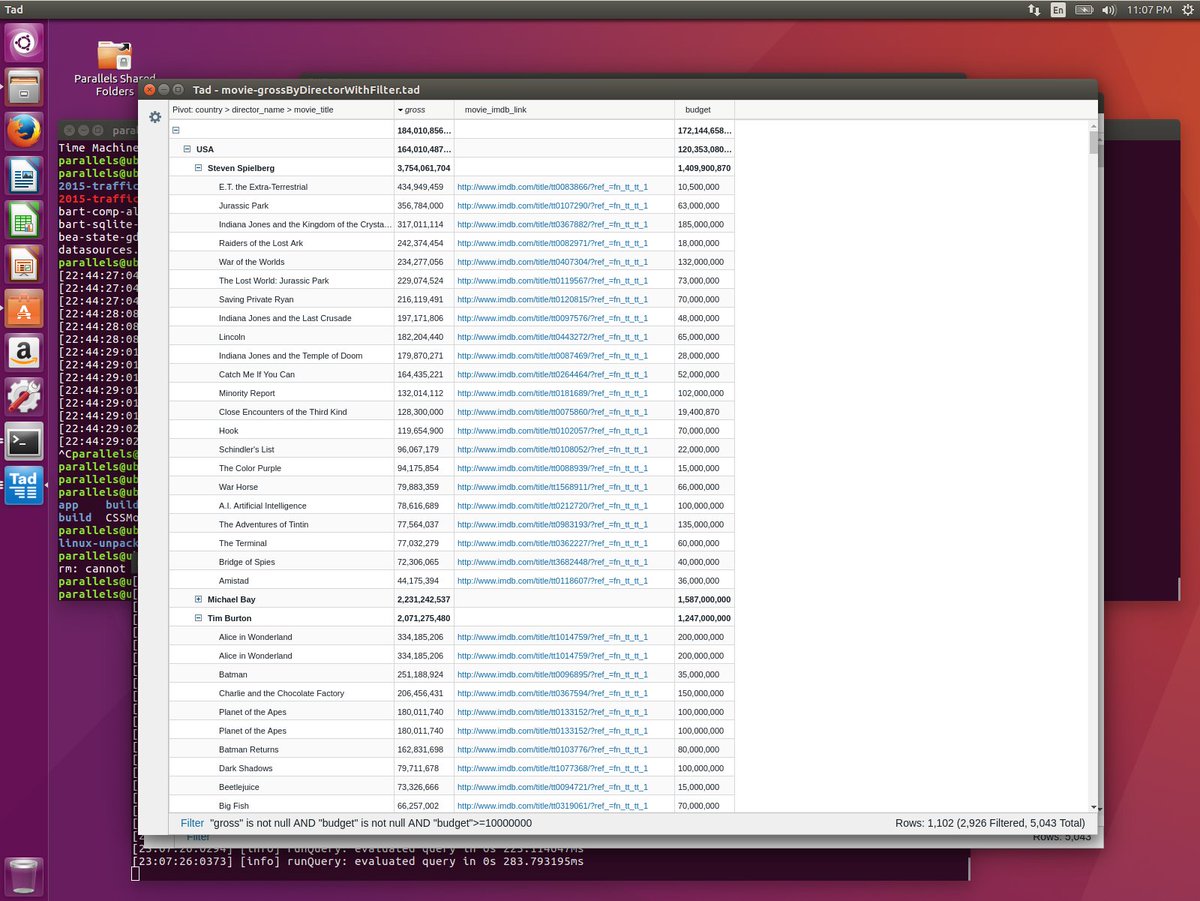1200x901 pixels.
Task: Select the Lincoln movie title
Action: (232, 337)
